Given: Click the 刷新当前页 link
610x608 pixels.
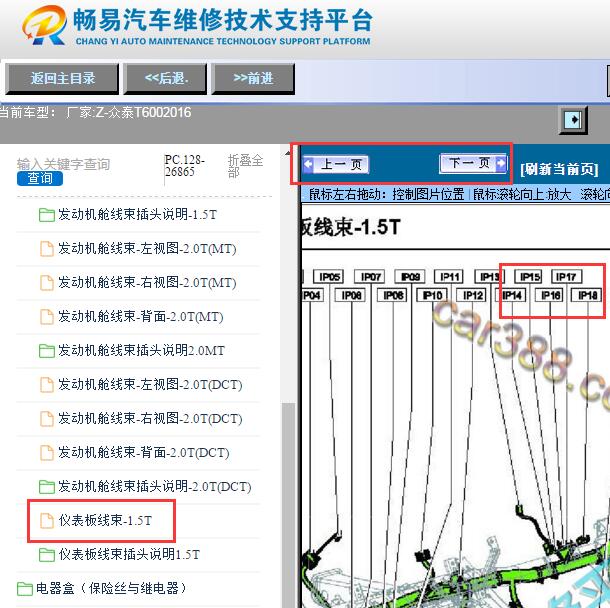Looking at the screenshot, I should pyautogui.click(x=559, y=169).
